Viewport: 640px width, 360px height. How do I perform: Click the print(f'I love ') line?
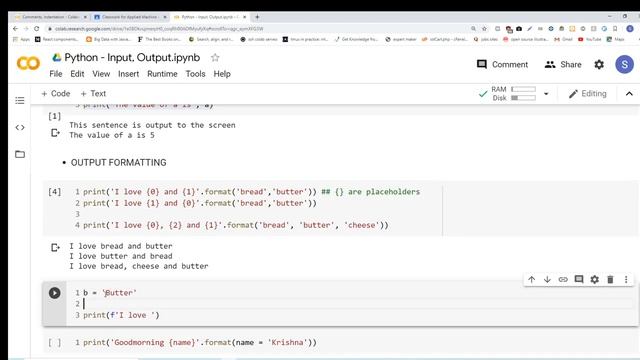pos(121,315)
